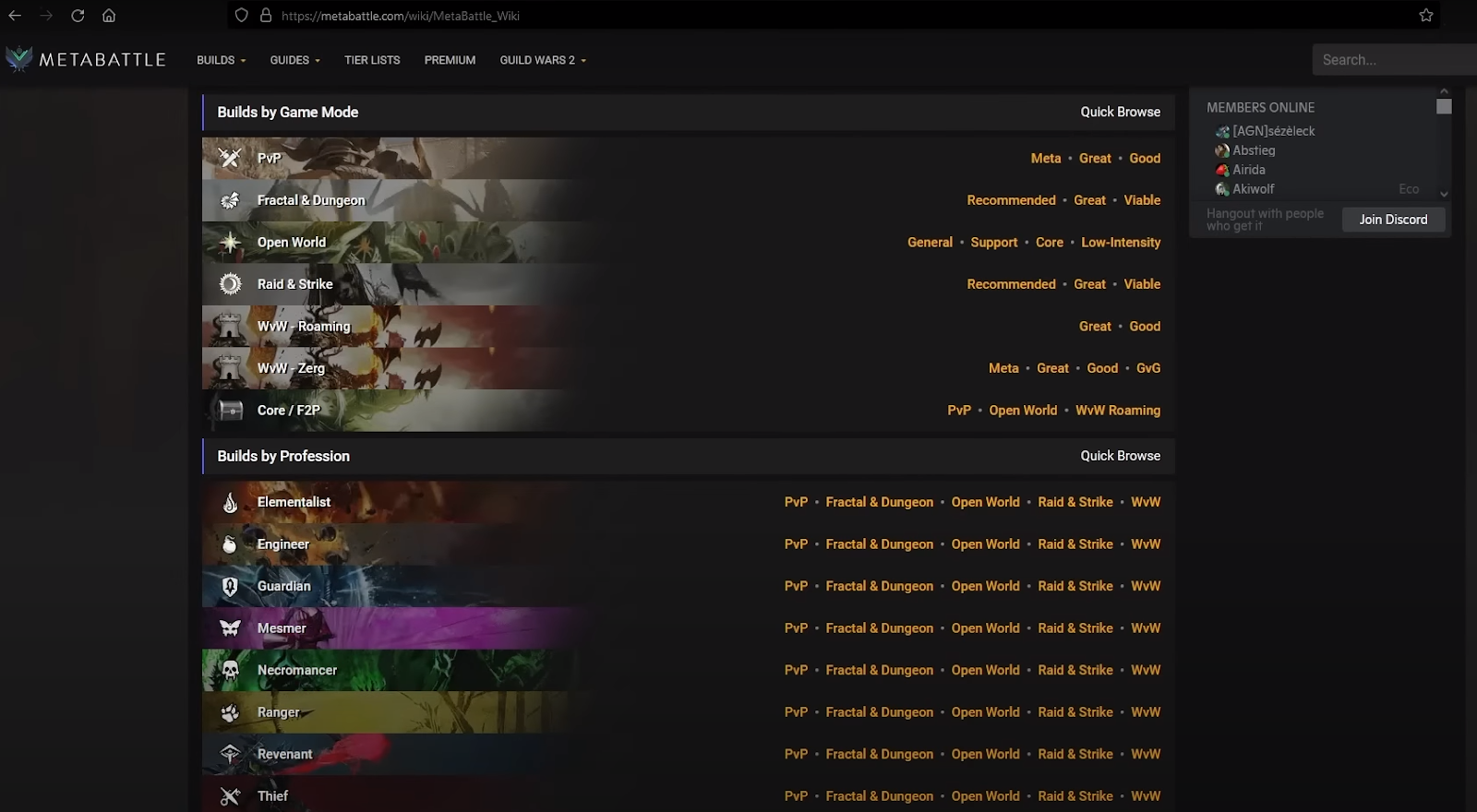Screen dimensions: 1477x812
Task: Click Akiwolf's avatar icon
Action: pyautogui.click(x=1222, y=189)
